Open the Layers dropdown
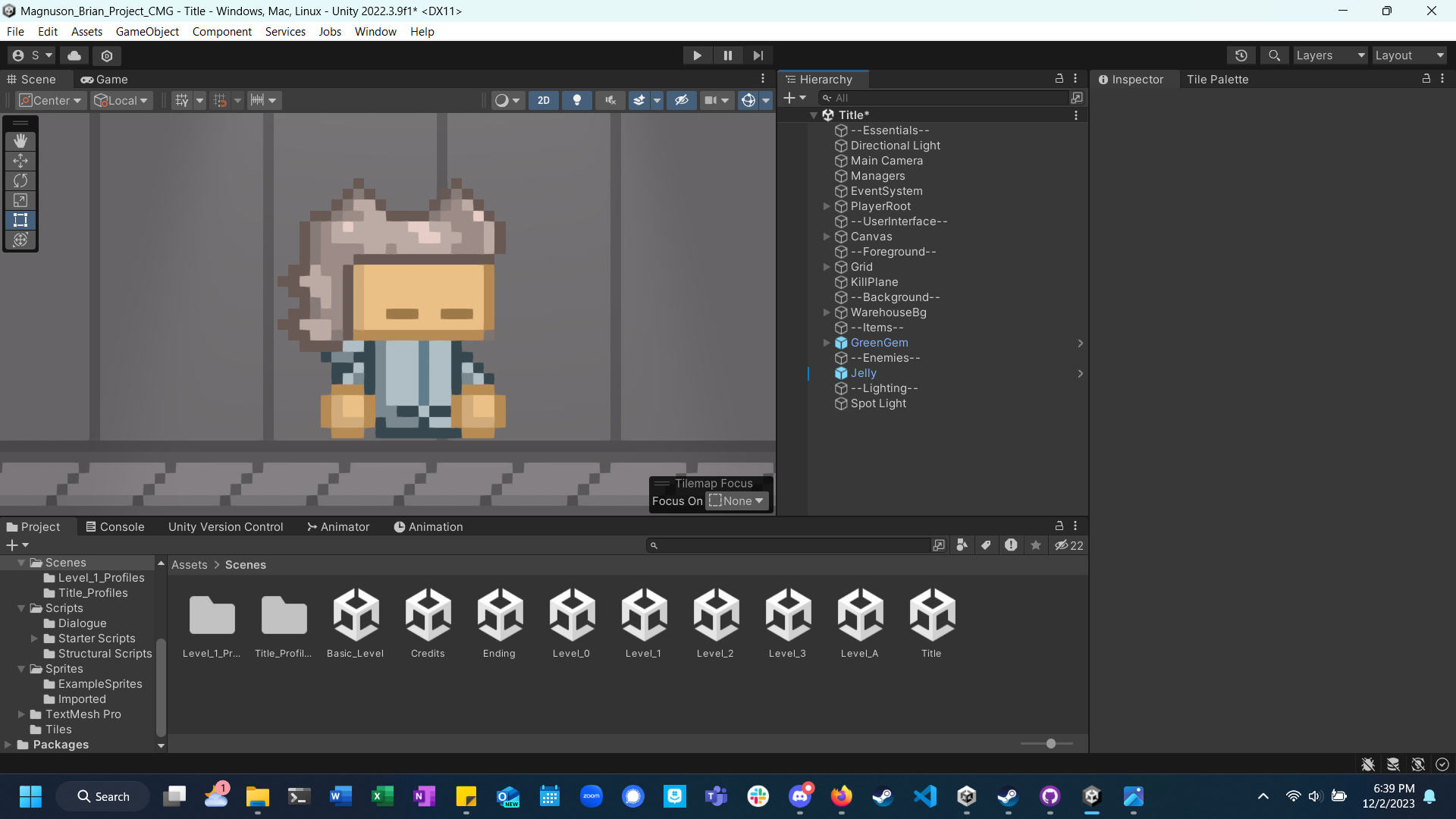Viewport: 1456px width, 819px height. [x=1329, y=55]
